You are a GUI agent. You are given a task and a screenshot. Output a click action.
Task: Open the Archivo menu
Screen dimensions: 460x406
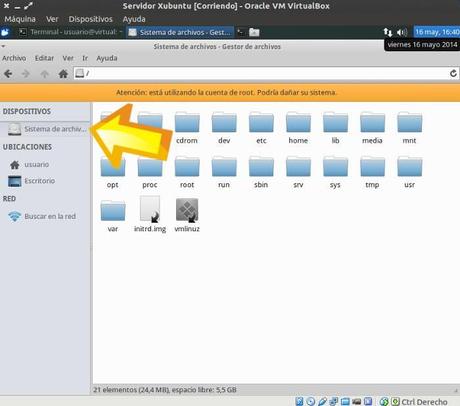coord(14,58)
